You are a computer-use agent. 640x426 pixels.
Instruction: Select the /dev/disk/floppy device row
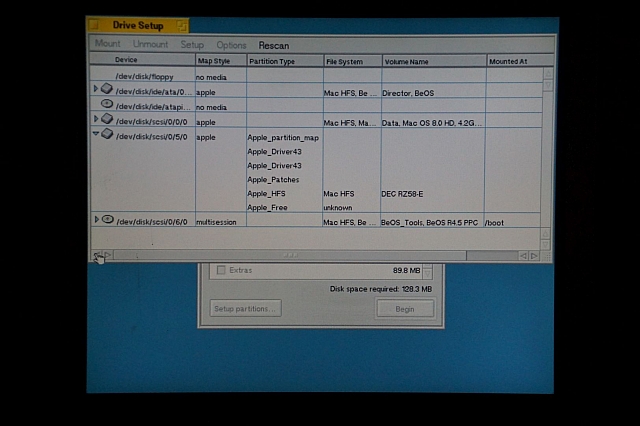pyautogui.click(x=316, y=76)
